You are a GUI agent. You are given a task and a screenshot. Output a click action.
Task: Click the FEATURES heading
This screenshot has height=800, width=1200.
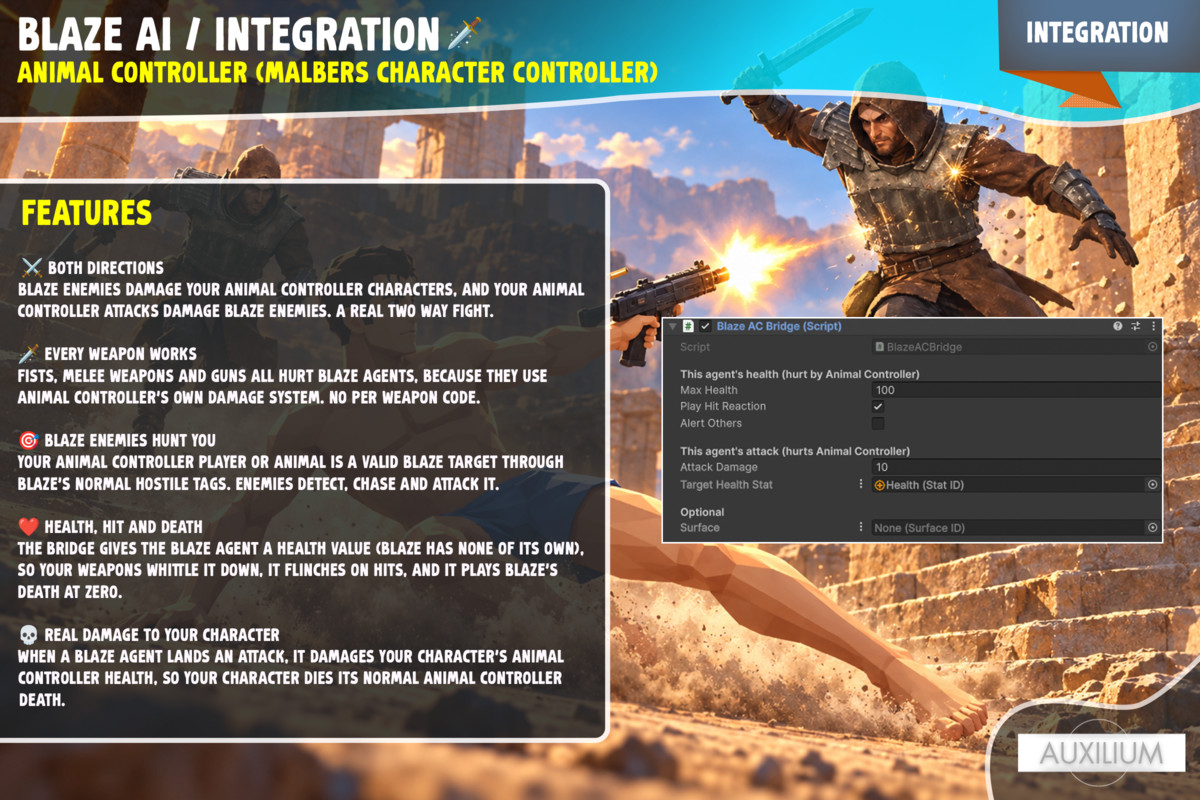87,213
